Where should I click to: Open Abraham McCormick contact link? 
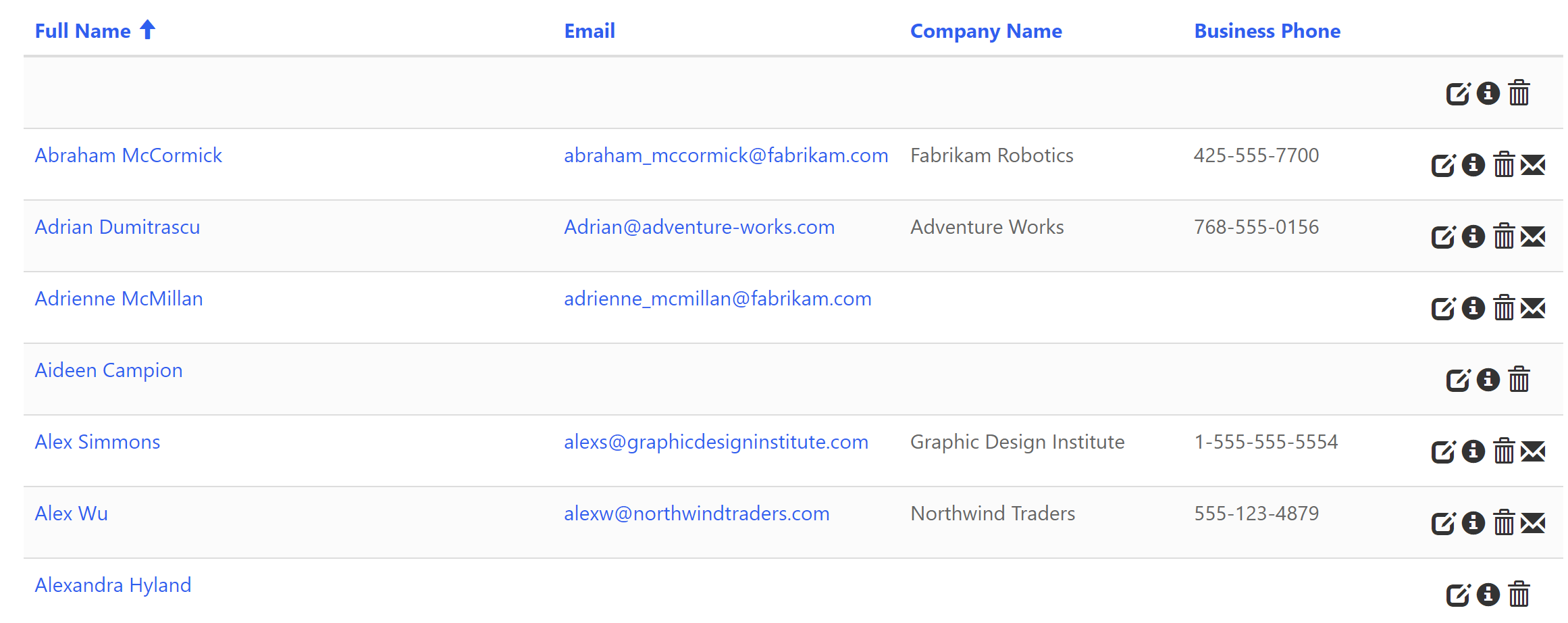click(x=128, y=155)
